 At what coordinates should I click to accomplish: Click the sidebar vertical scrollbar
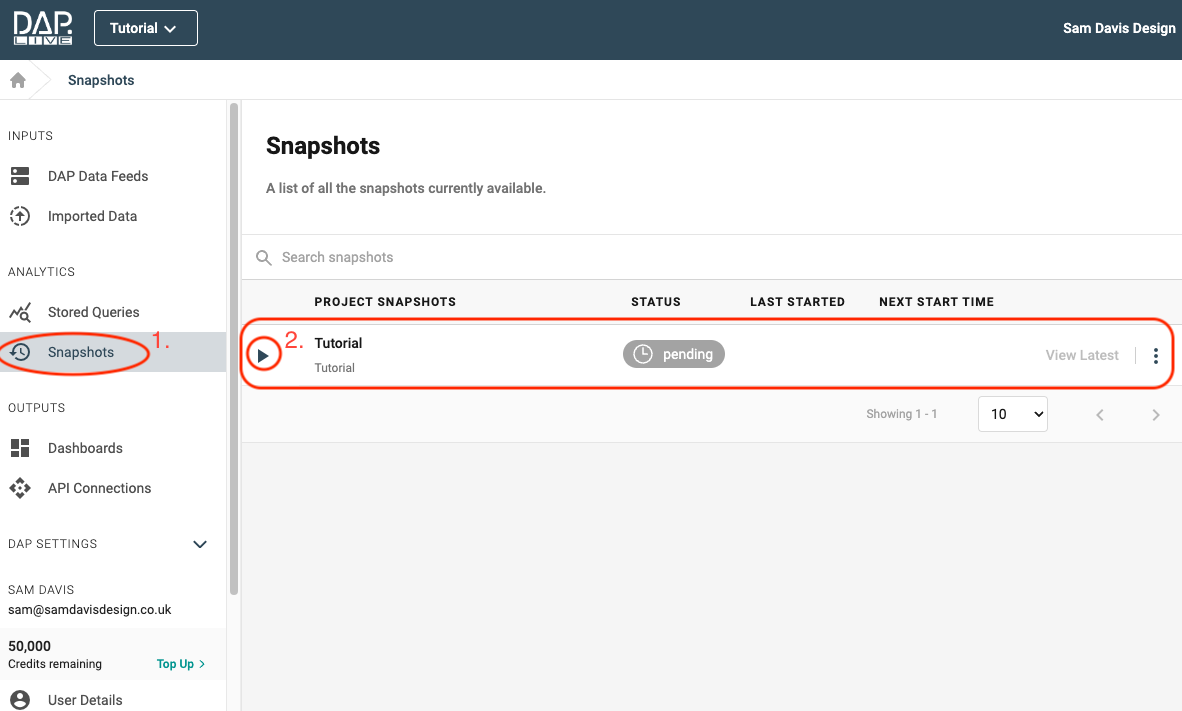234,350
